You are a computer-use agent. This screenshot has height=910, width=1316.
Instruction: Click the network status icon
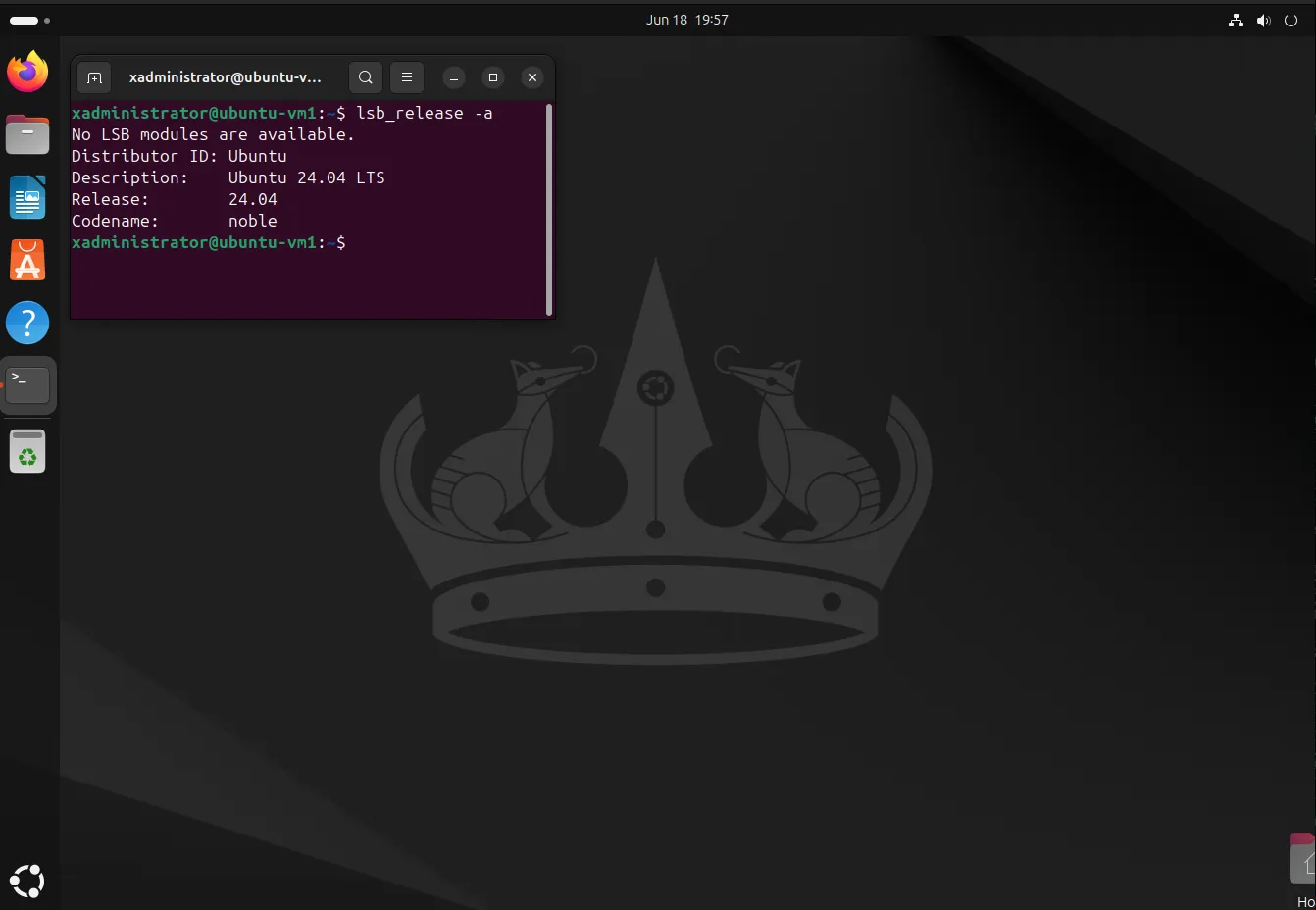1236,20
